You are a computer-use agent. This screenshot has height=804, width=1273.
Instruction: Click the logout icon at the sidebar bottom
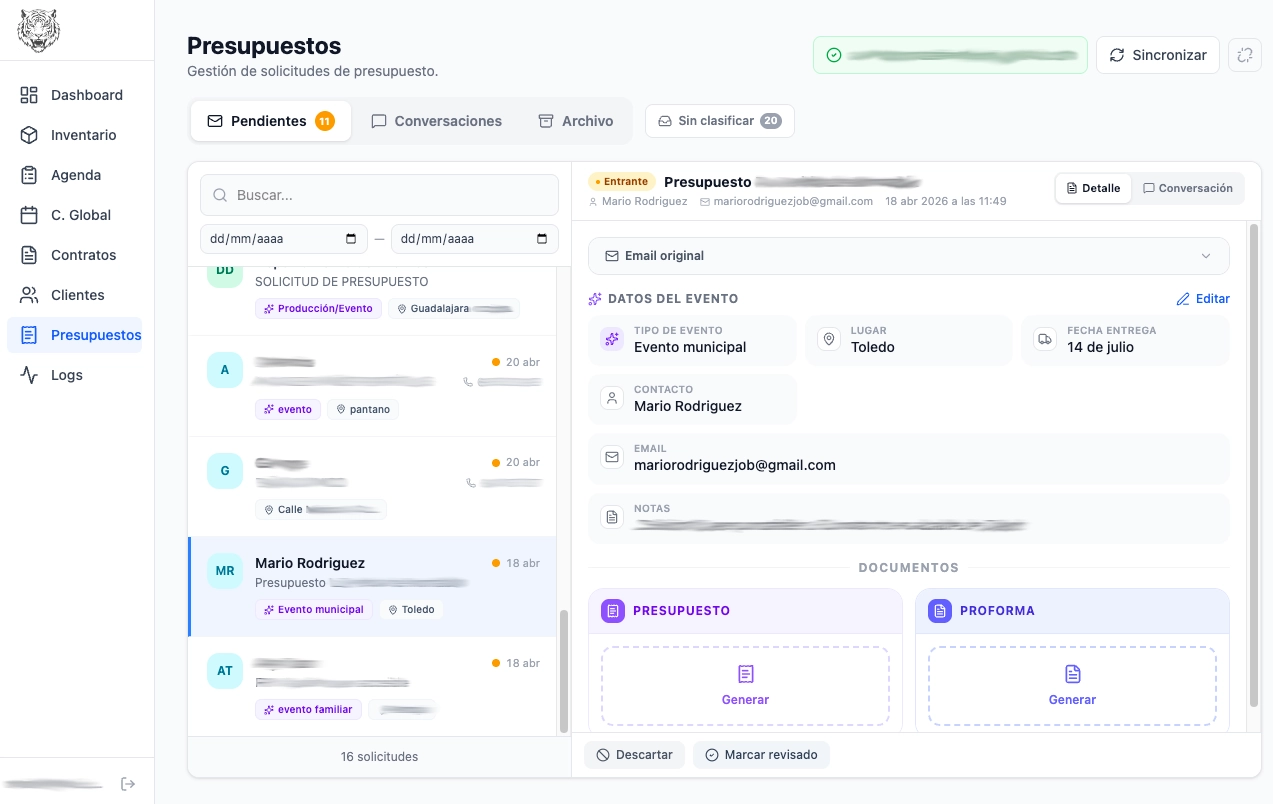(128, 784)
